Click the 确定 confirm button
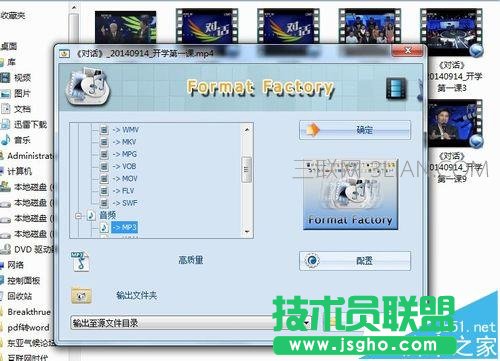The height and width of the screenshot is (361, 500). pos(355,130)
